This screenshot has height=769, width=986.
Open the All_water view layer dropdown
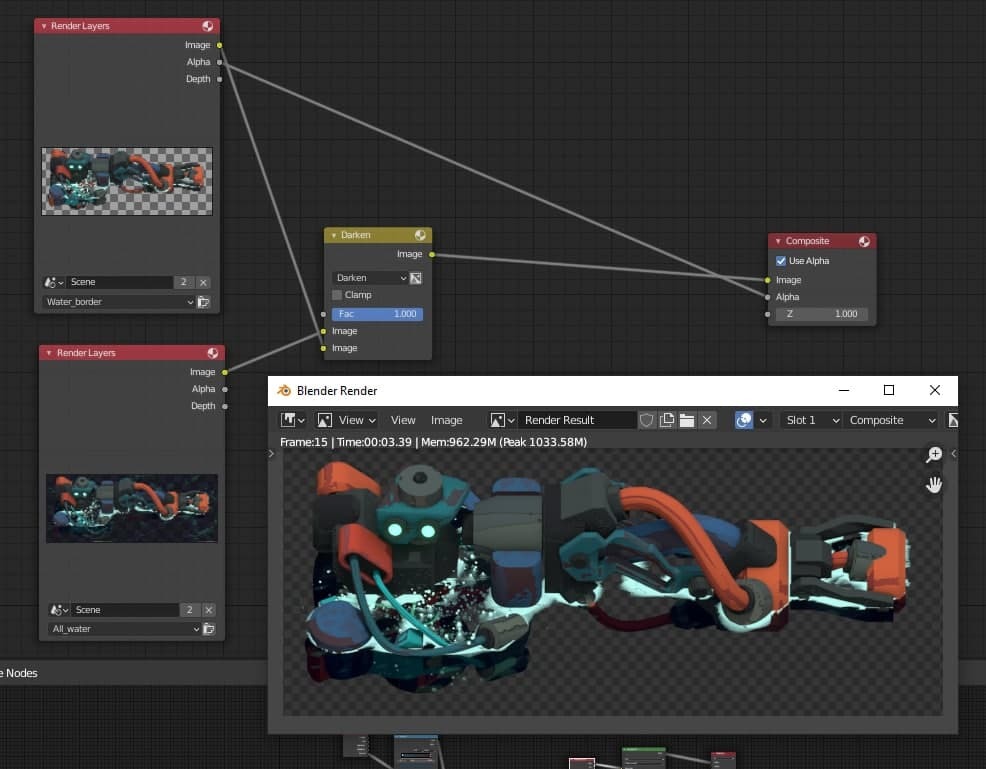click(125, 629)
